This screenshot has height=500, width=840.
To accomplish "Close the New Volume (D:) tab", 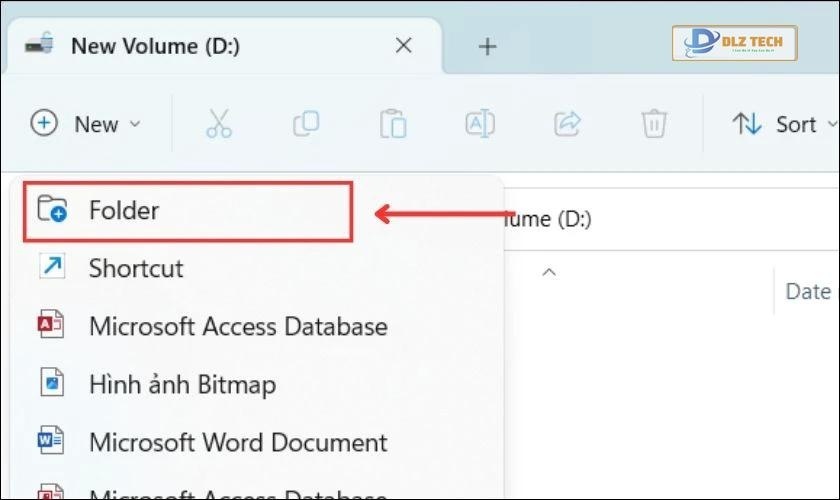I will pos(403,46).
